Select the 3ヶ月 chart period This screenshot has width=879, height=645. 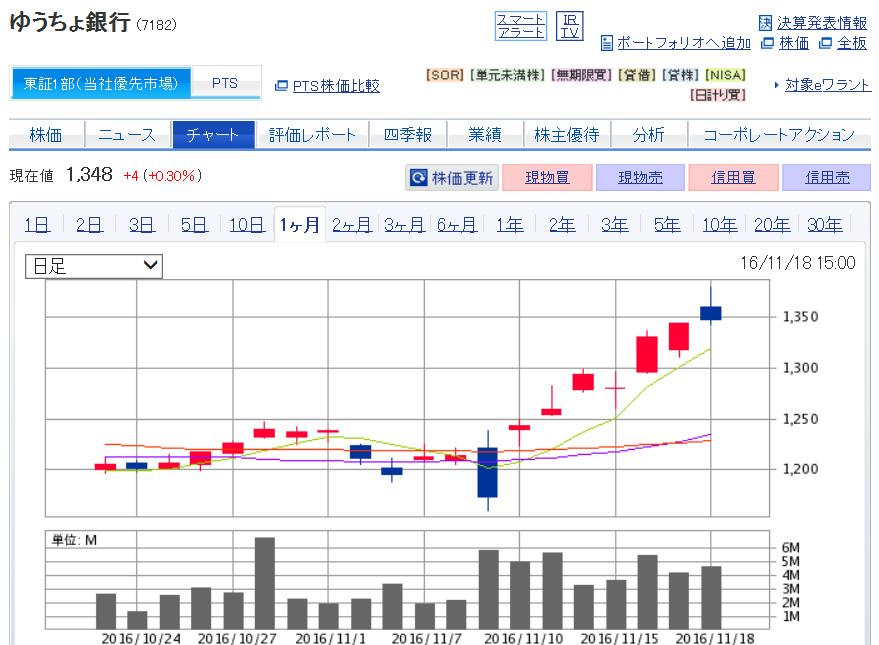click(404, 225)
